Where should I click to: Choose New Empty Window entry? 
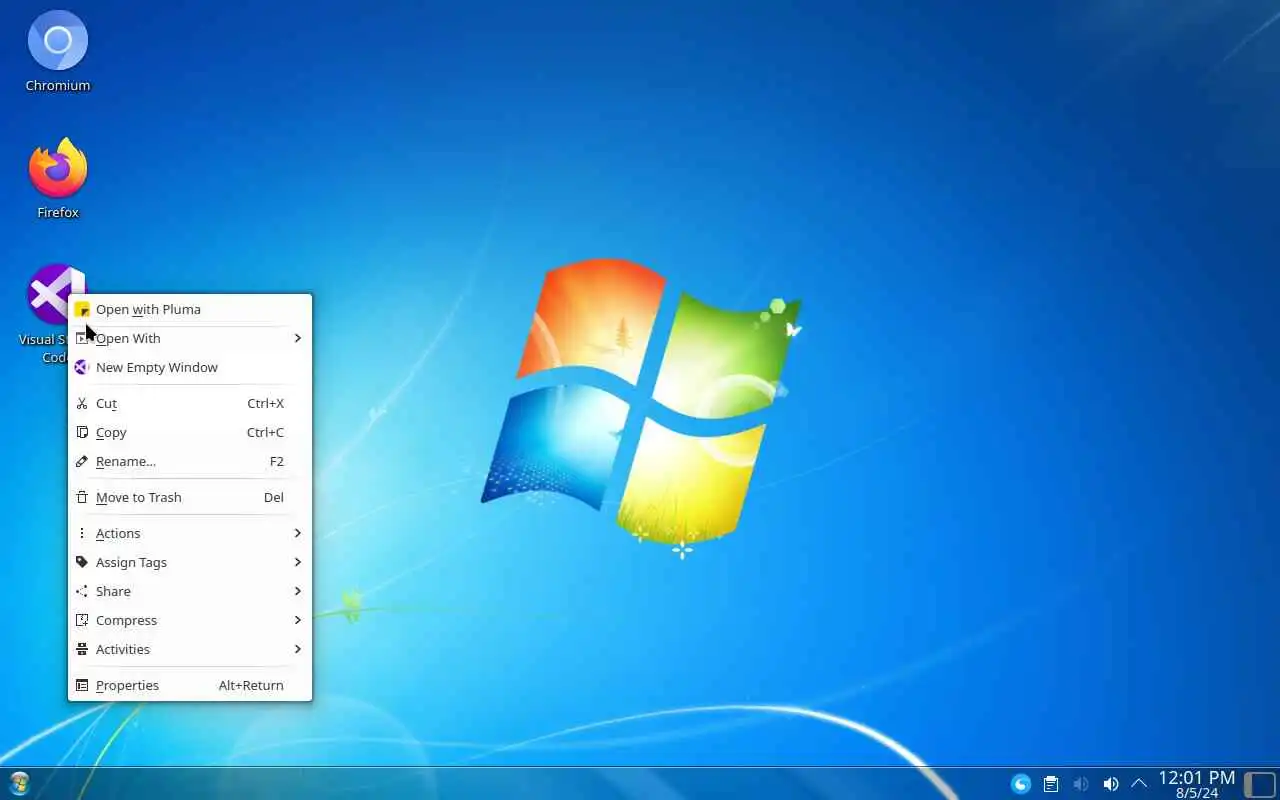pos(190,367)
